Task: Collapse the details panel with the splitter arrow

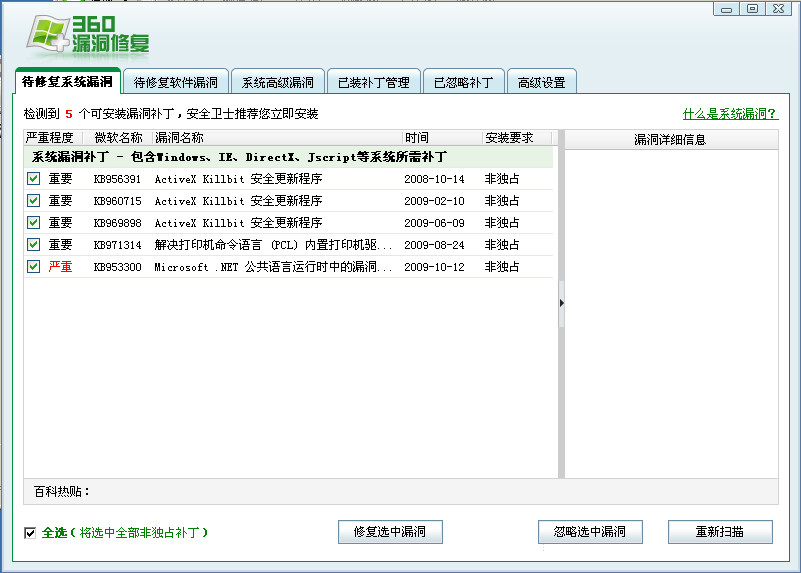Action: [561, 303]
